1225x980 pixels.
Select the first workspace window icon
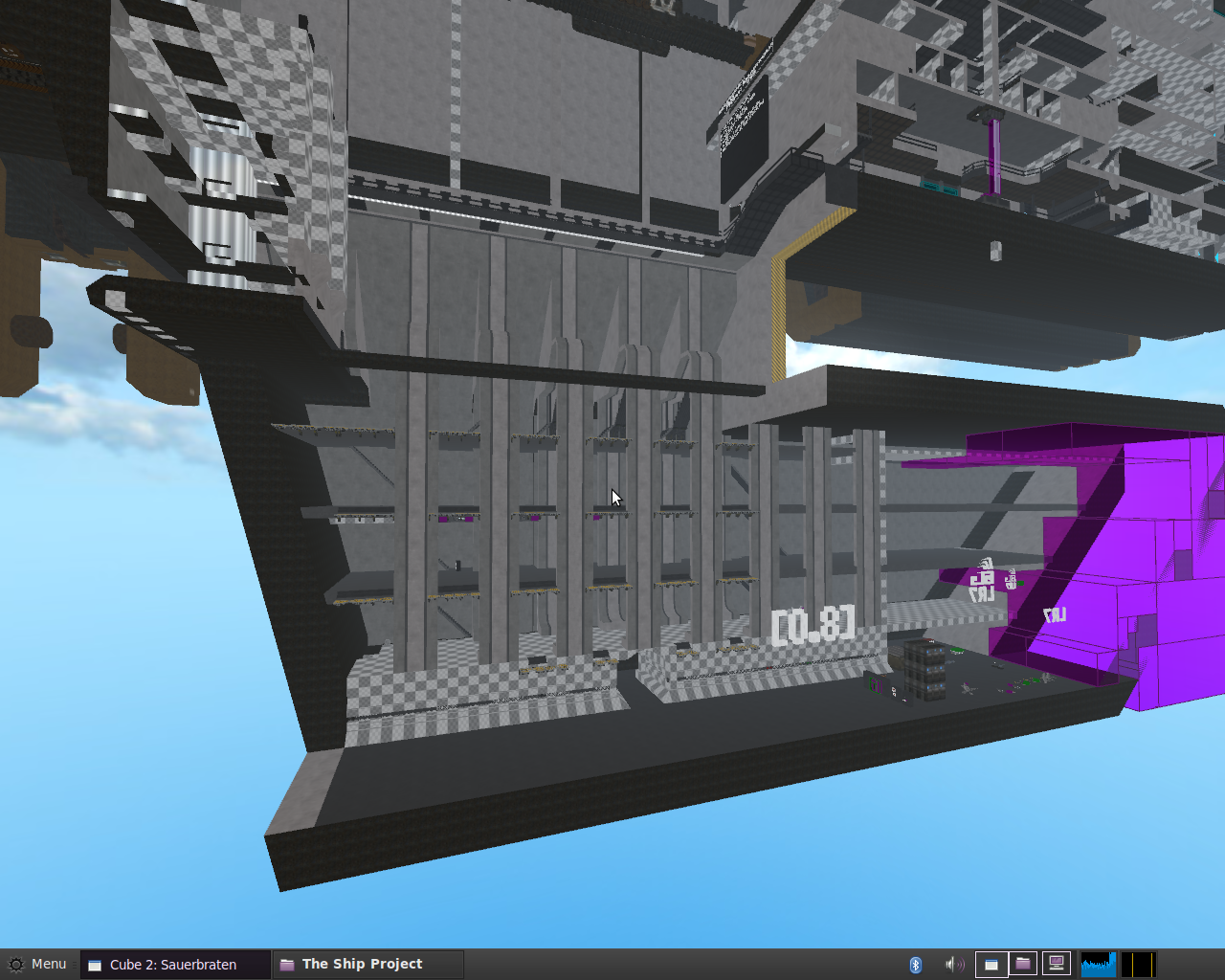coord(991,964)
